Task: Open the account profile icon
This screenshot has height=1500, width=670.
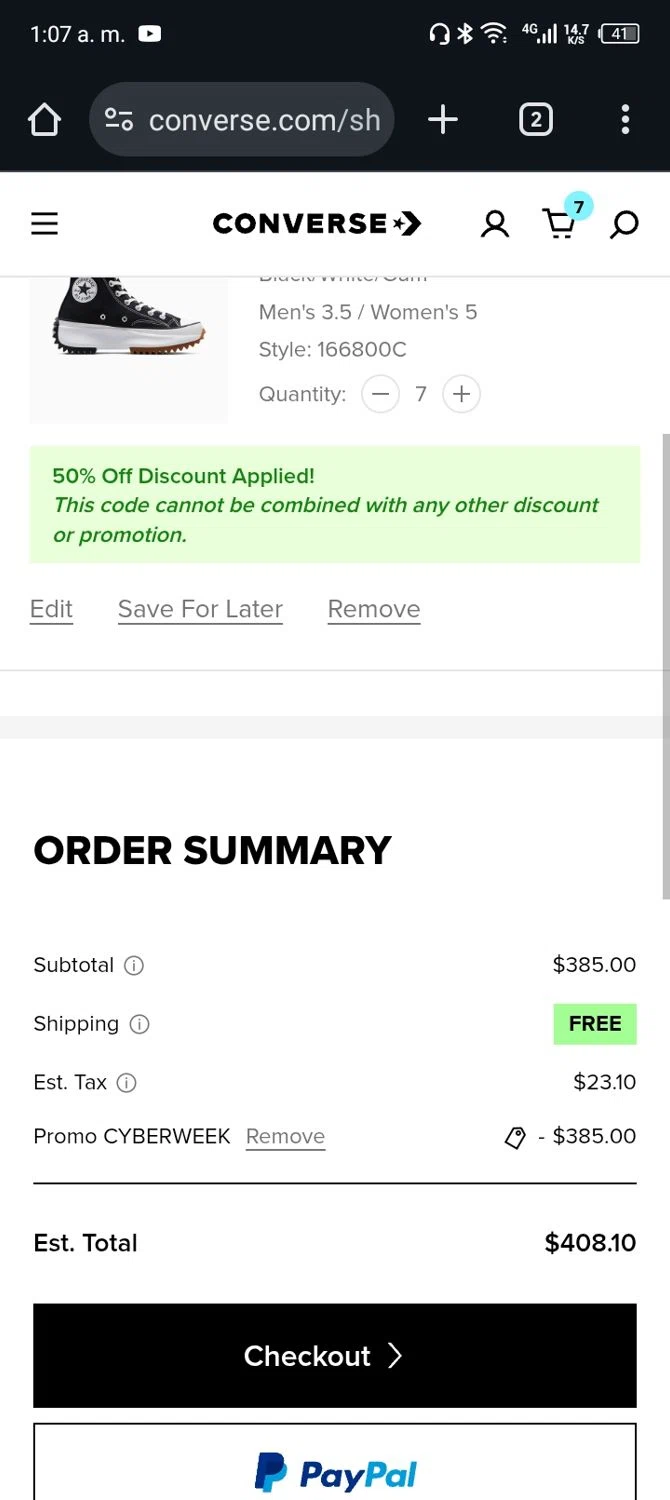Action: [494, 224]
